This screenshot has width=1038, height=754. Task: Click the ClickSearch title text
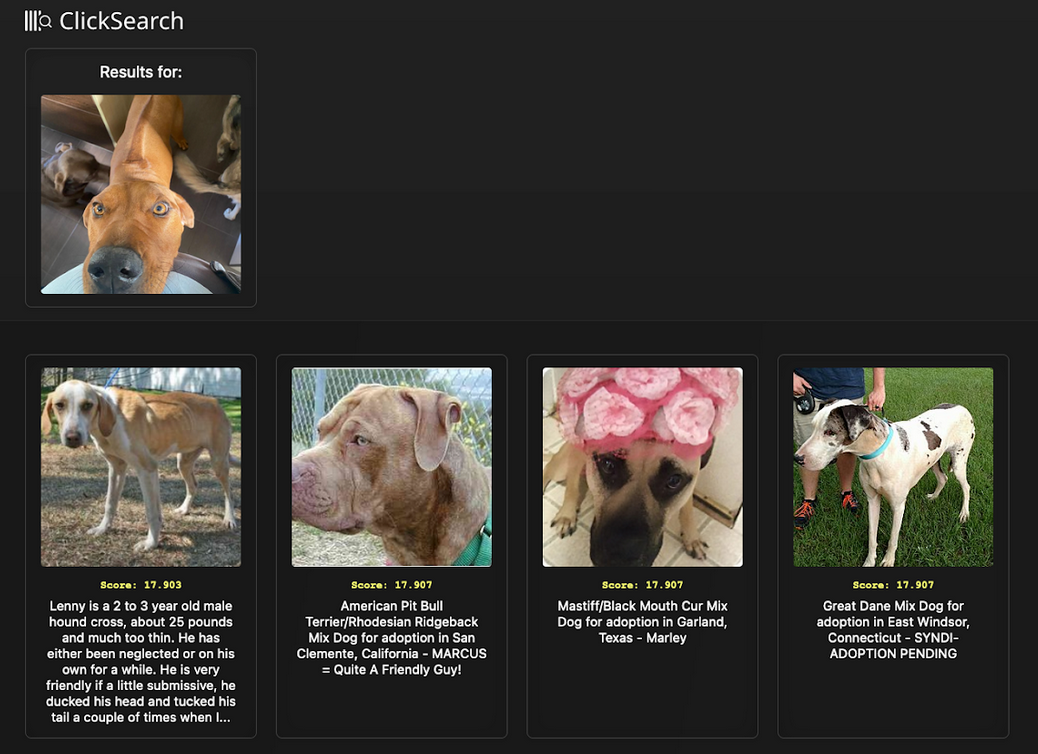tap(121, 21)
